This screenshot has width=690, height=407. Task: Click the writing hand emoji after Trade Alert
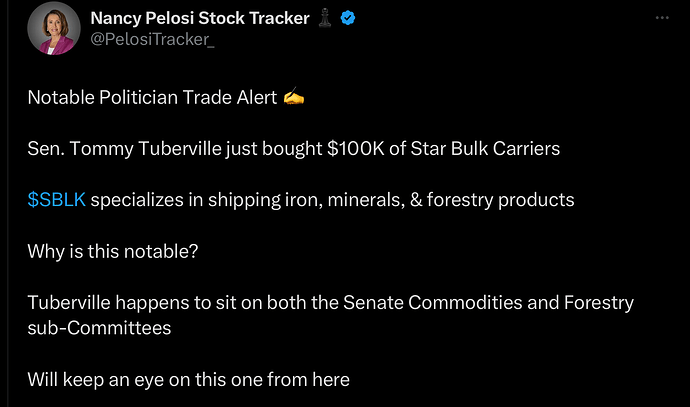click(294, 97)
